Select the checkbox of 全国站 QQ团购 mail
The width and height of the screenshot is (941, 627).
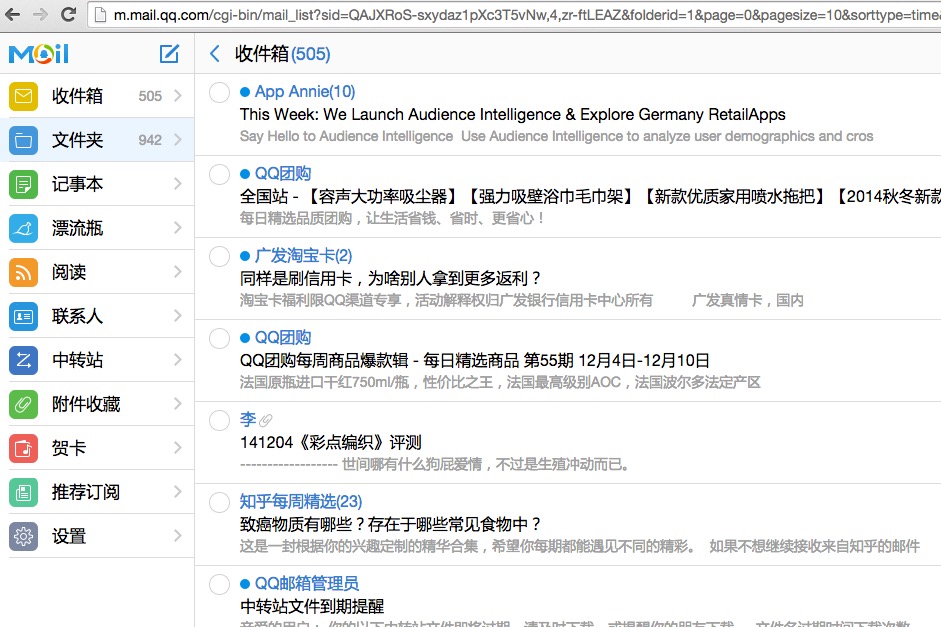pyautogui.click(x=219, y=175)
